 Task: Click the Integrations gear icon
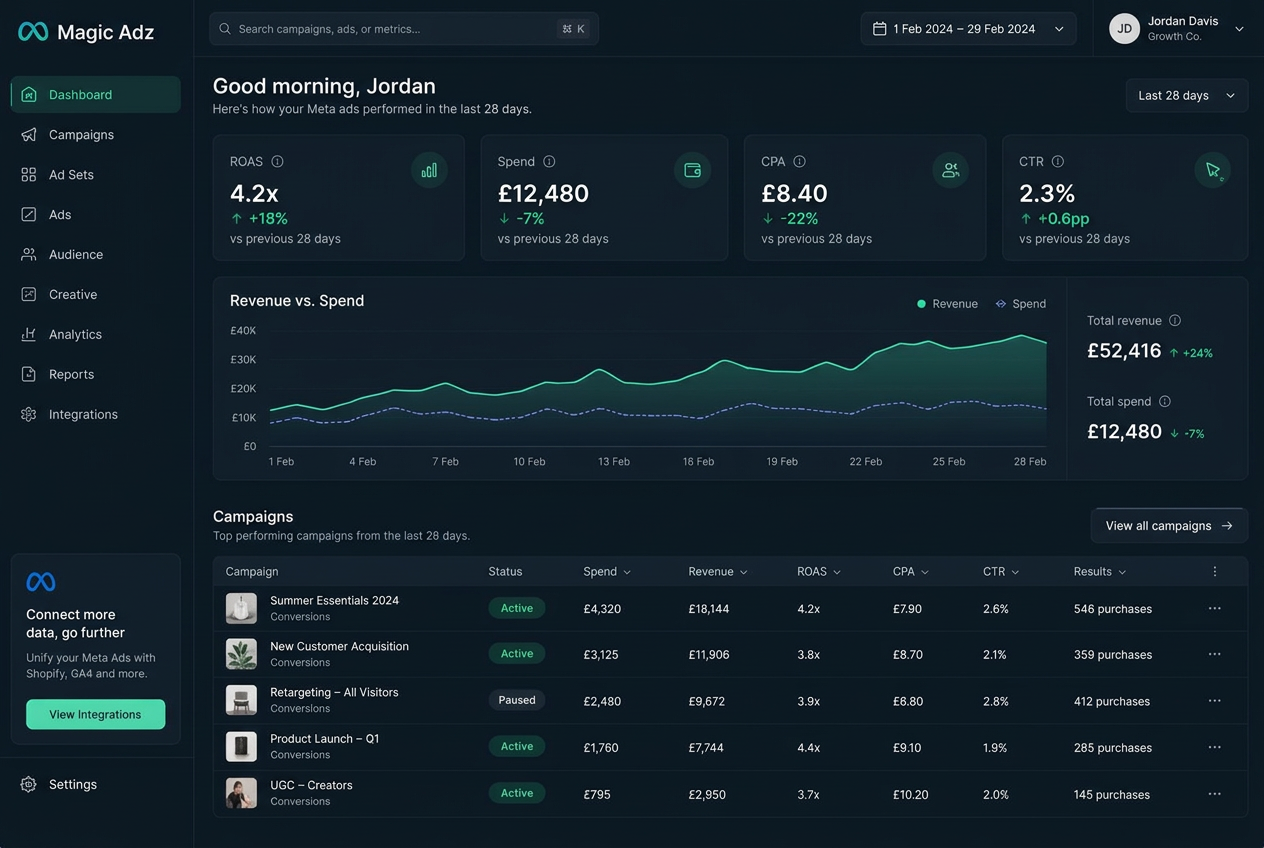[x=29, y=415]
